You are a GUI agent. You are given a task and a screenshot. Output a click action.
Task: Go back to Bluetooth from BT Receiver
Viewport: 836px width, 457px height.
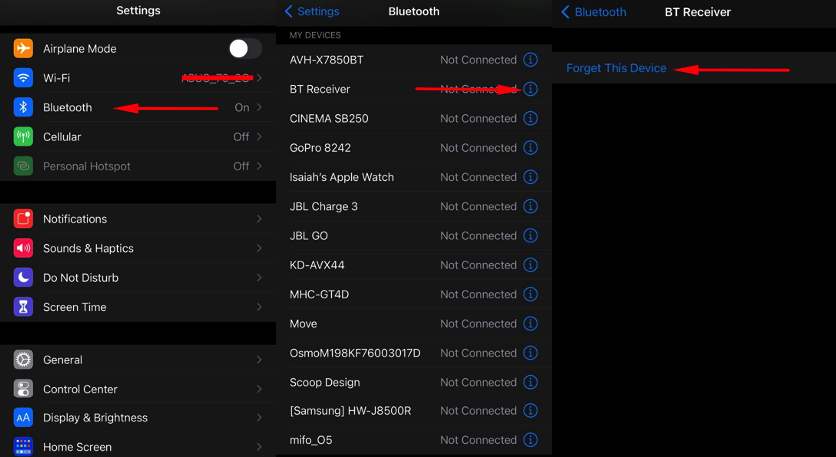point(594,12)
